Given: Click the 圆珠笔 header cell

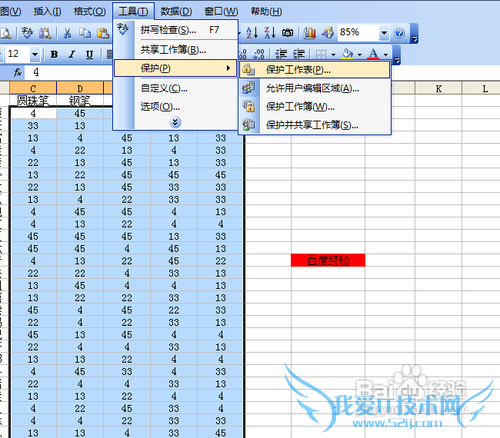Looking at the screenshot, I should click(33, 100).
